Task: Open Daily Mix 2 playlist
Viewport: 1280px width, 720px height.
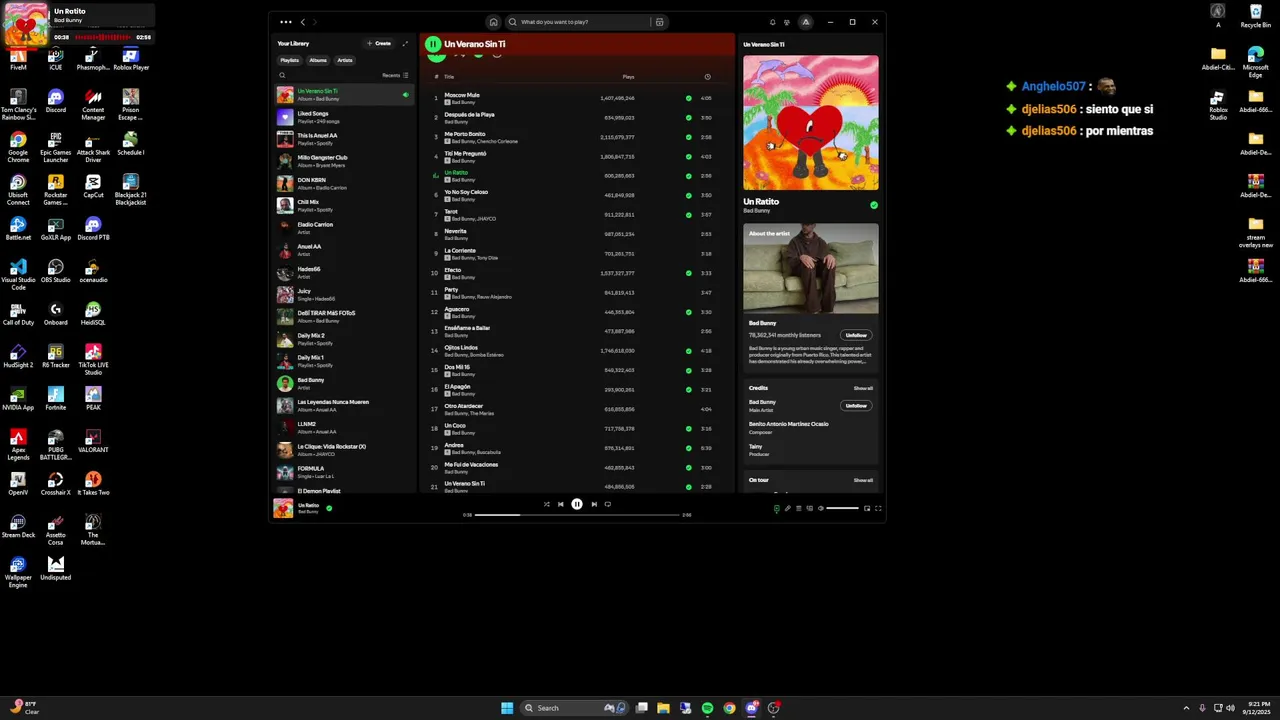Action: tap(344, 339)
